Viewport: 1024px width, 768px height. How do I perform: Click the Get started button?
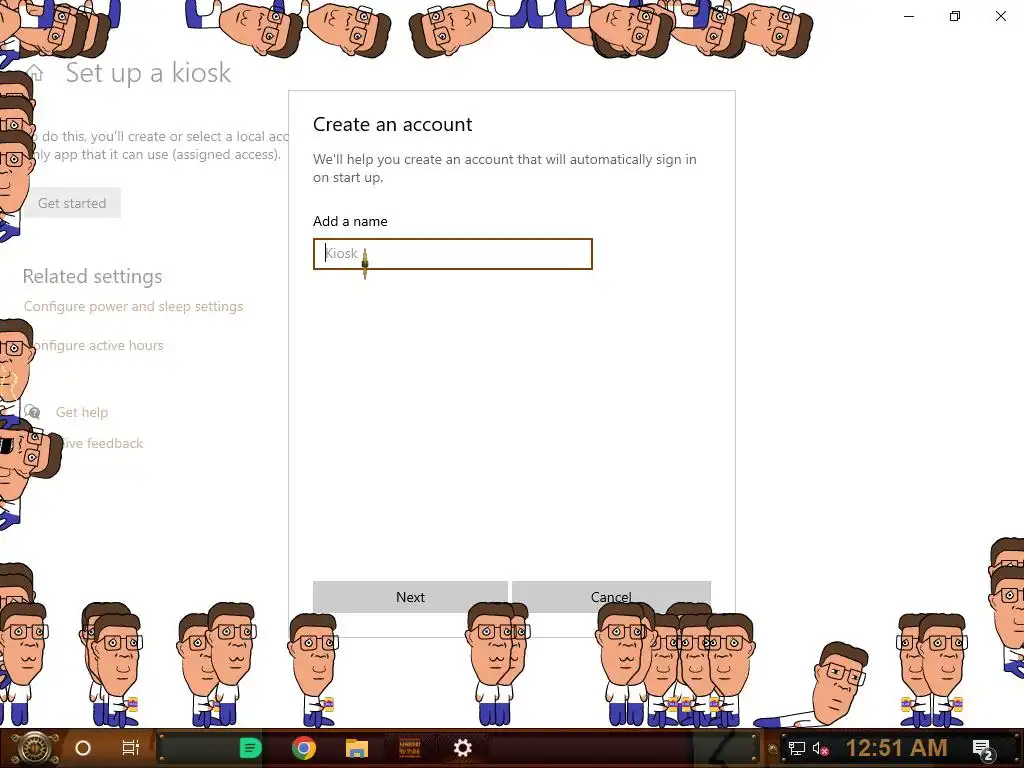72,203
